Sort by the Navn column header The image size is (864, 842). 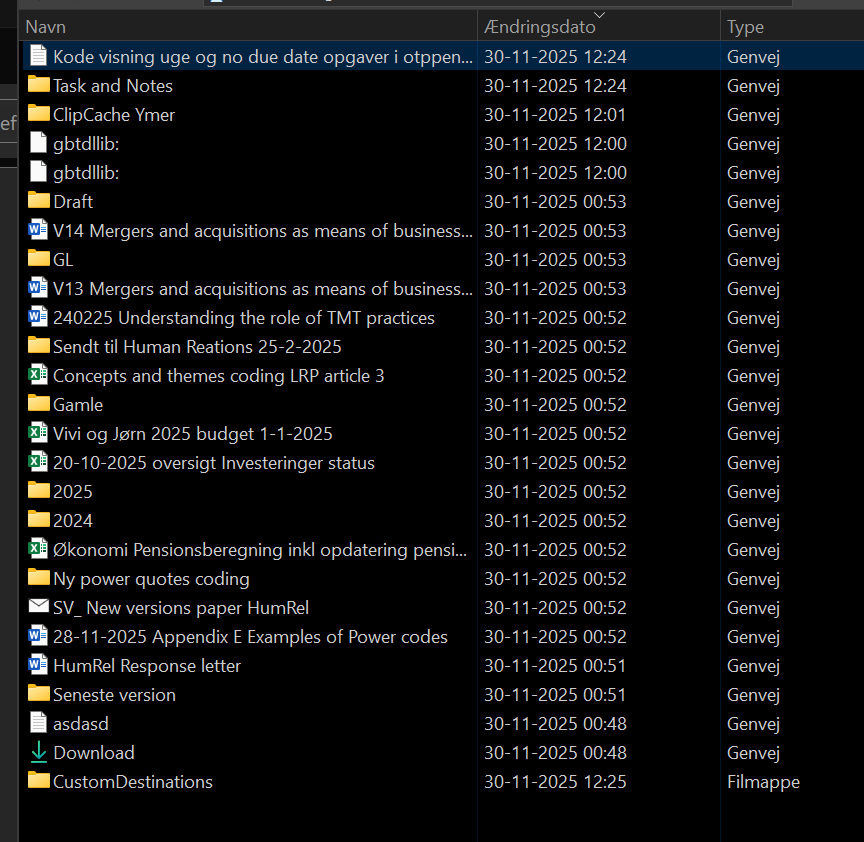[46, 27]
